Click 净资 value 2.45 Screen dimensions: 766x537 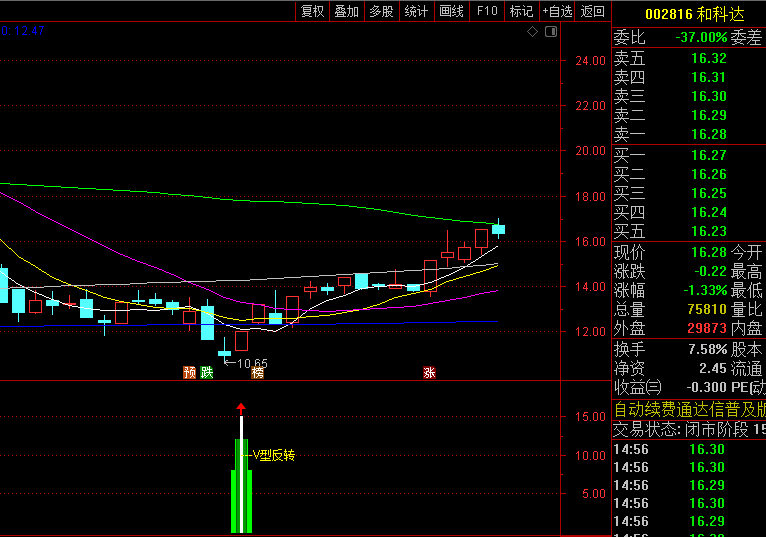tap(713, 369)
